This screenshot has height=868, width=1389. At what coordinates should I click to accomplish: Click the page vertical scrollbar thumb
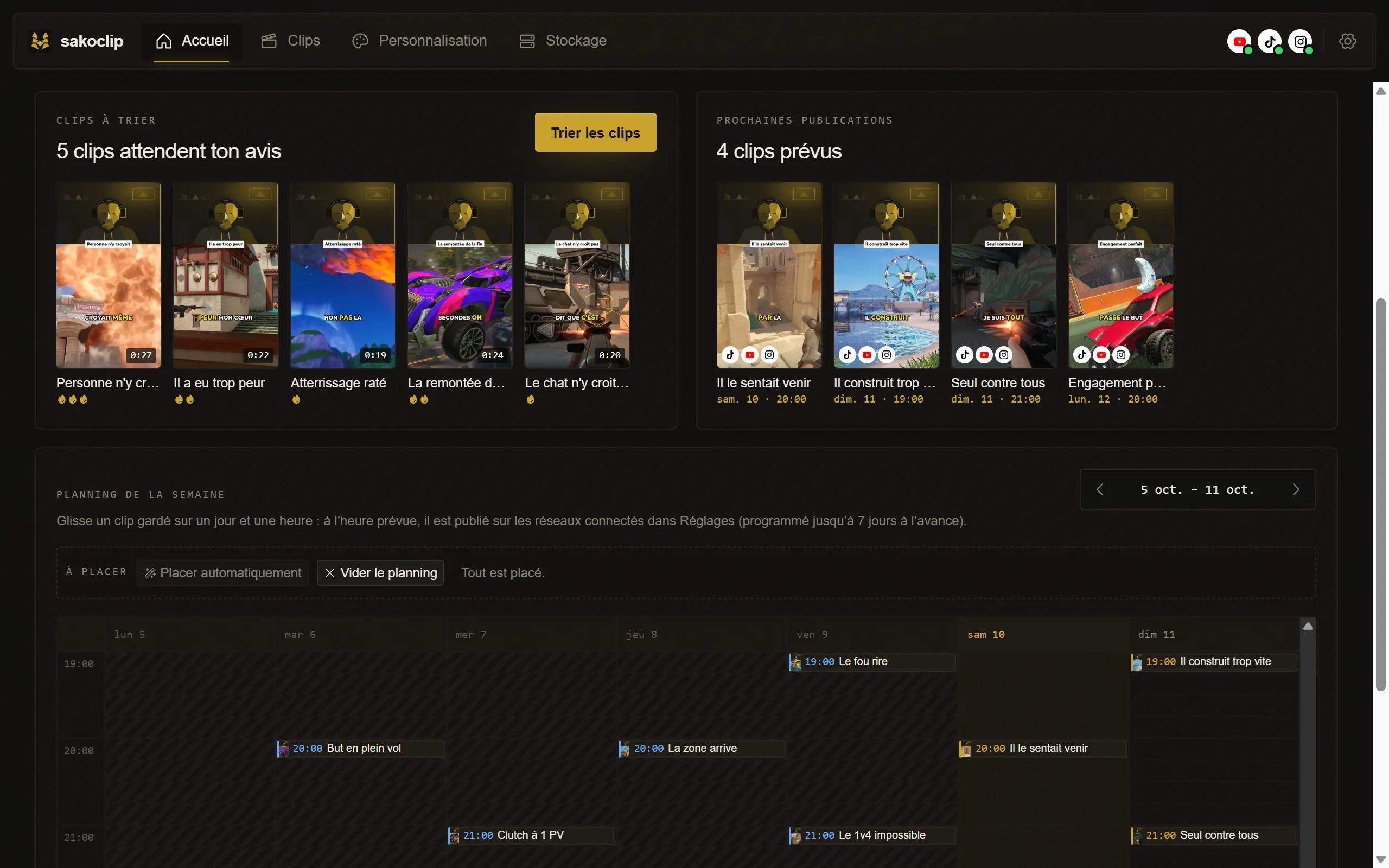[1380, 495]
